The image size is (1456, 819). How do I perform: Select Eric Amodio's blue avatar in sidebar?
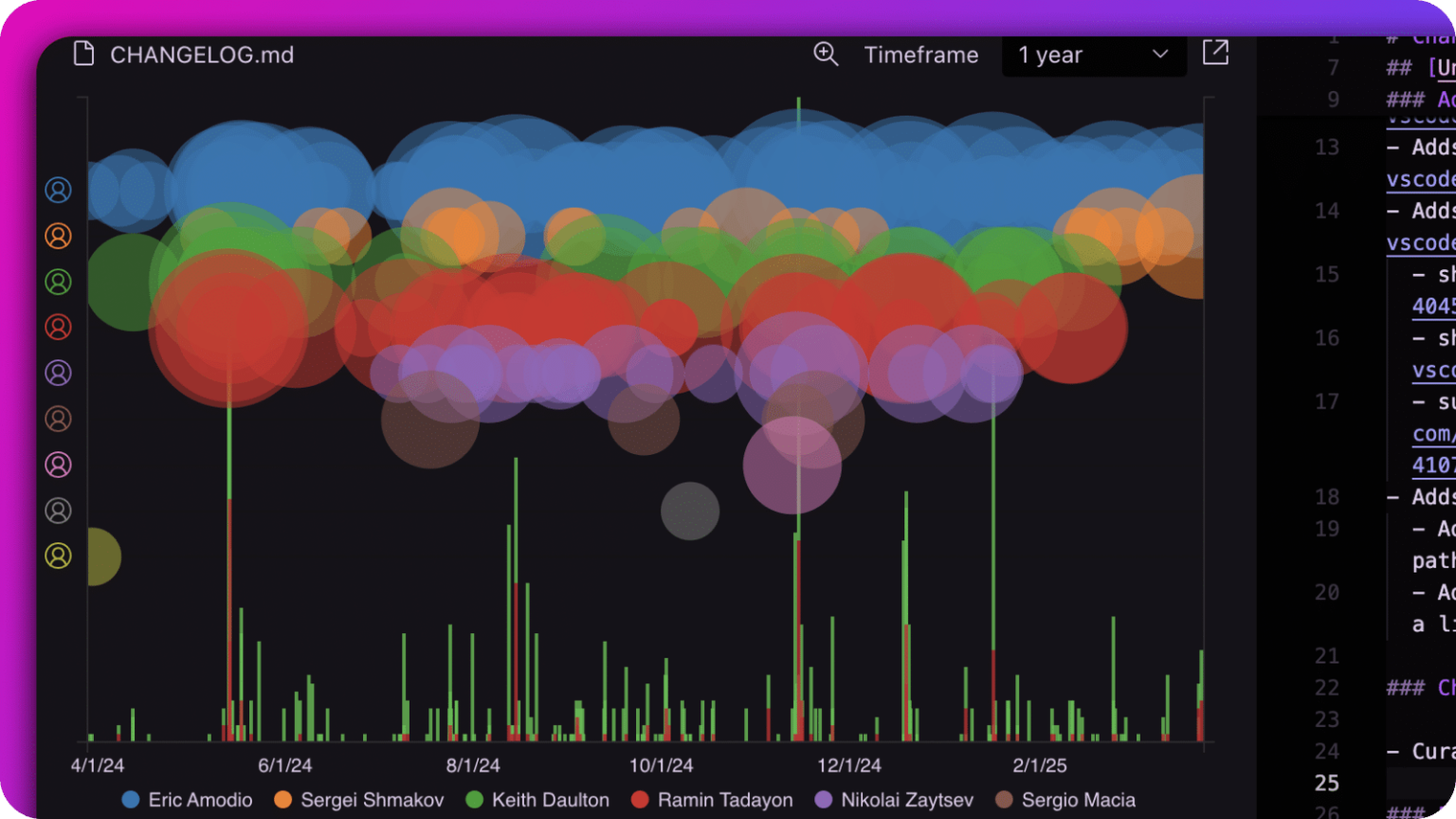coord(58,190)
